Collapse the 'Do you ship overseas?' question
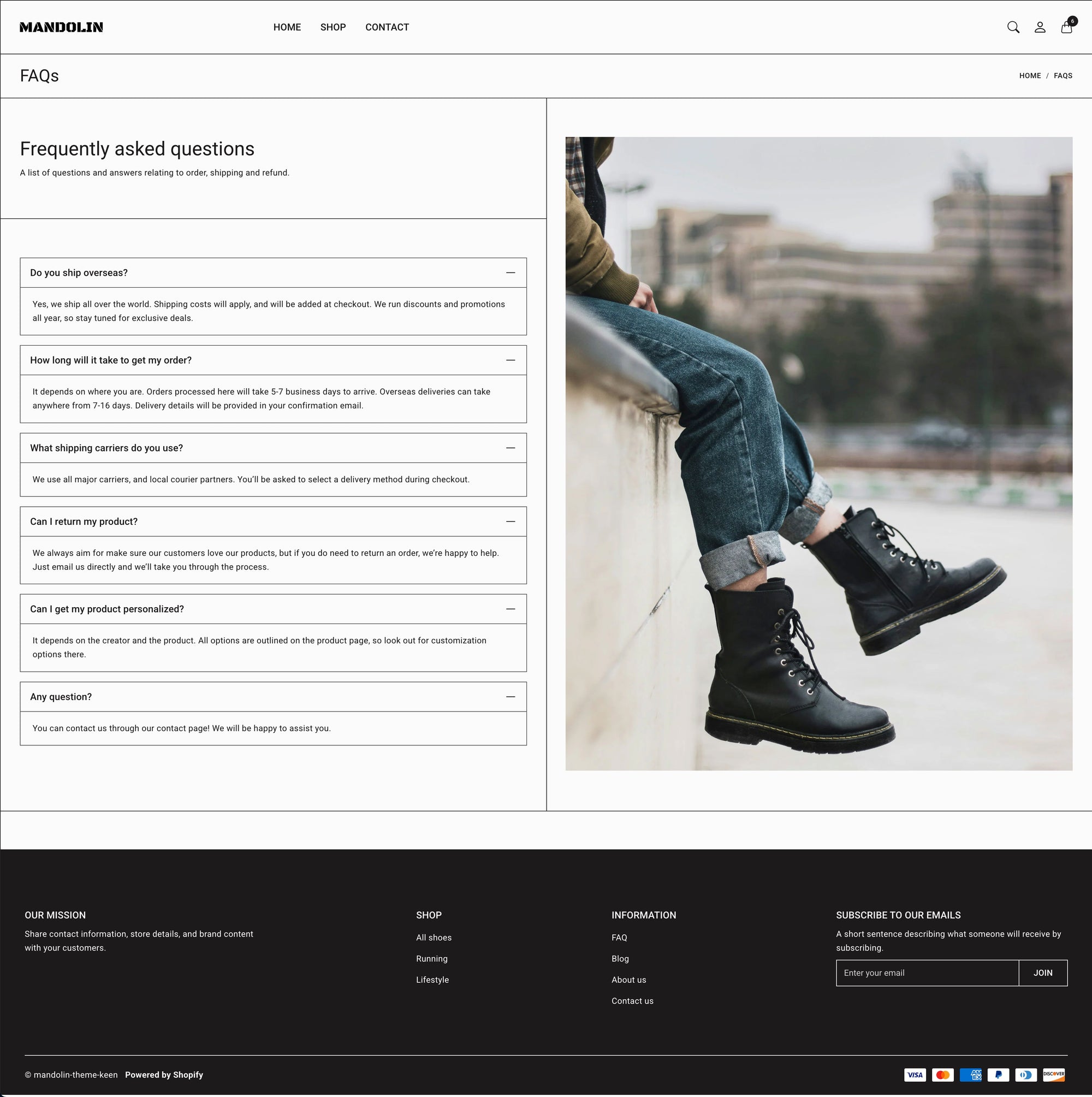 tap(511, 272)
